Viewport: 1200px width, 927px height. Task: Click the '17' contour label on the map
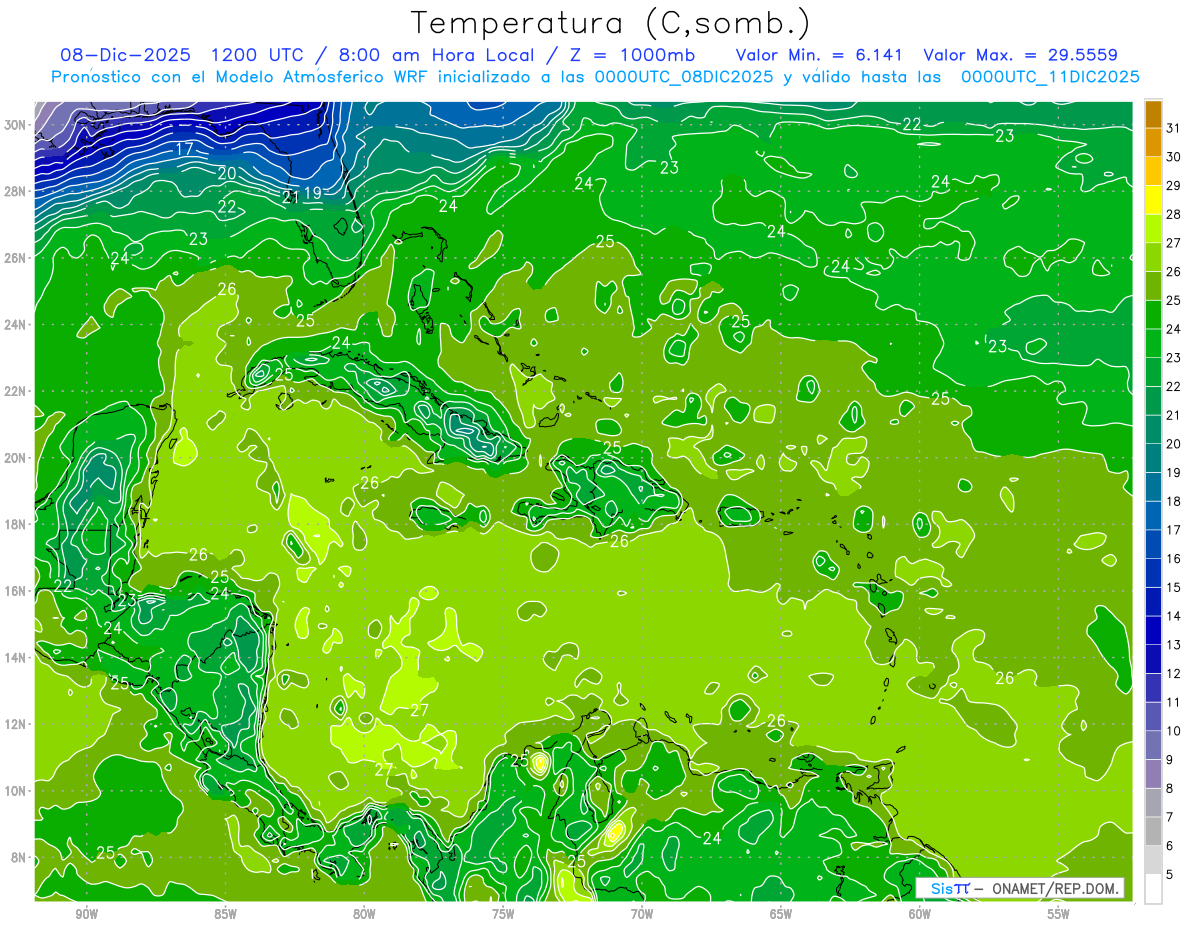coord(185,149)
